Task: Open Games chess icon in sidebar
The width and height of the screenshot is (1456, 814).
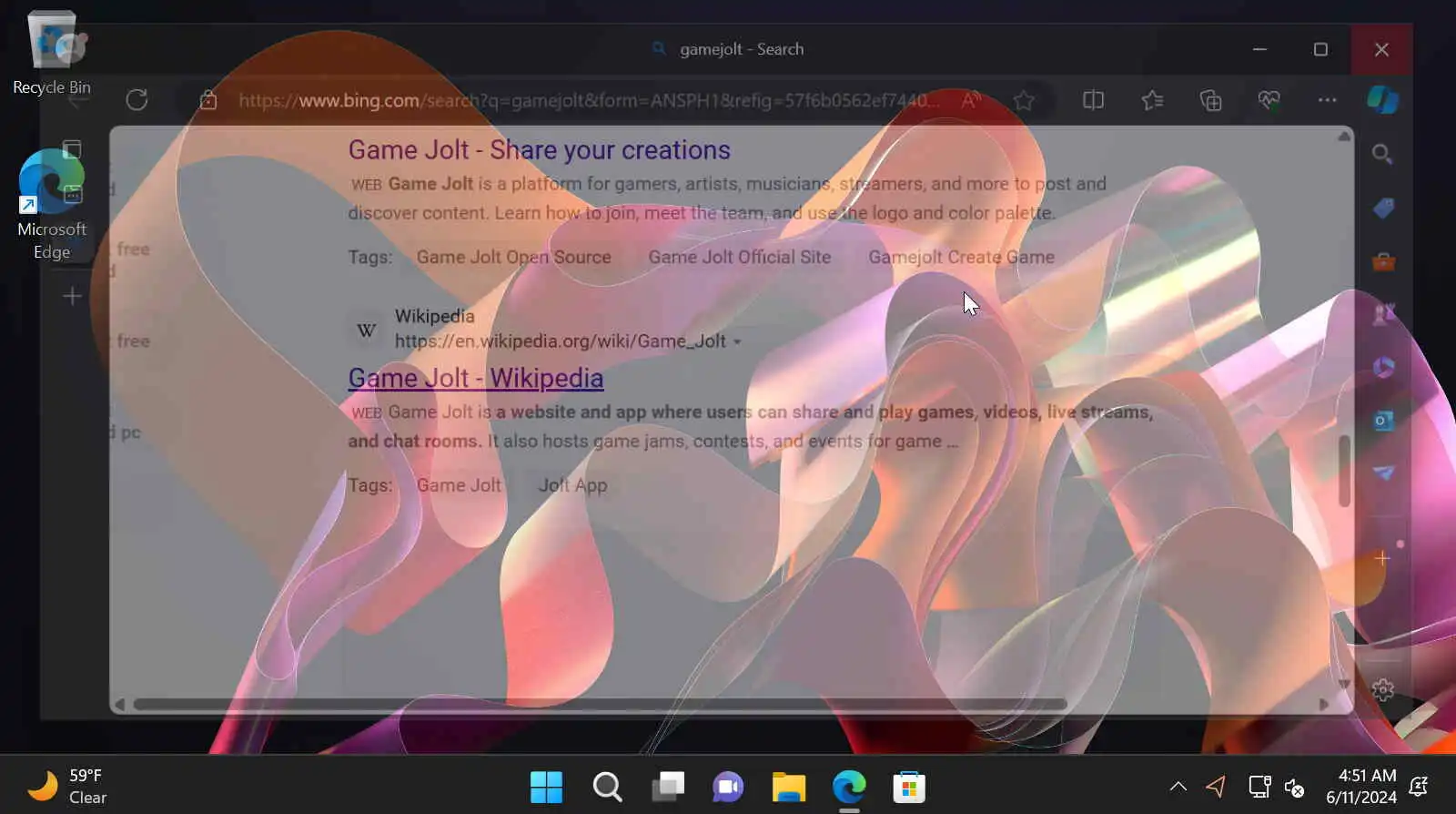Action: 1383,314
